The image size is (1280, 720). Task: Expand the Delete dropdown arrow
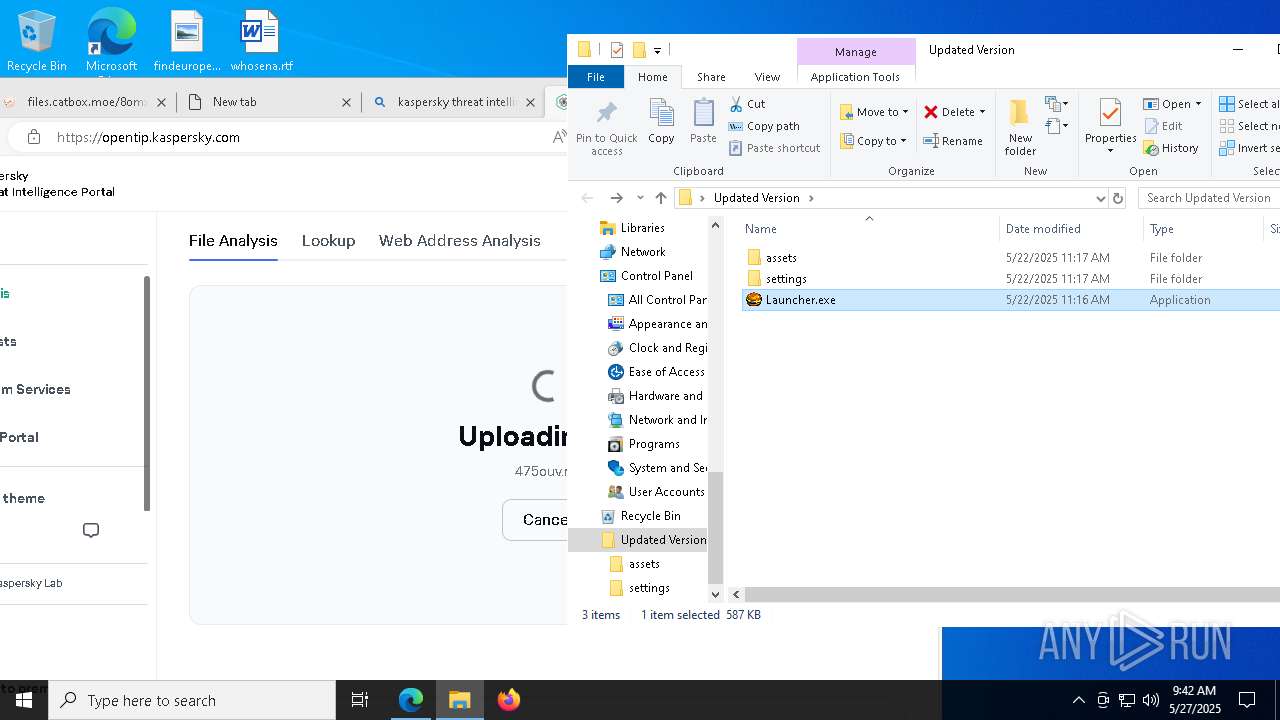(982, 112)
